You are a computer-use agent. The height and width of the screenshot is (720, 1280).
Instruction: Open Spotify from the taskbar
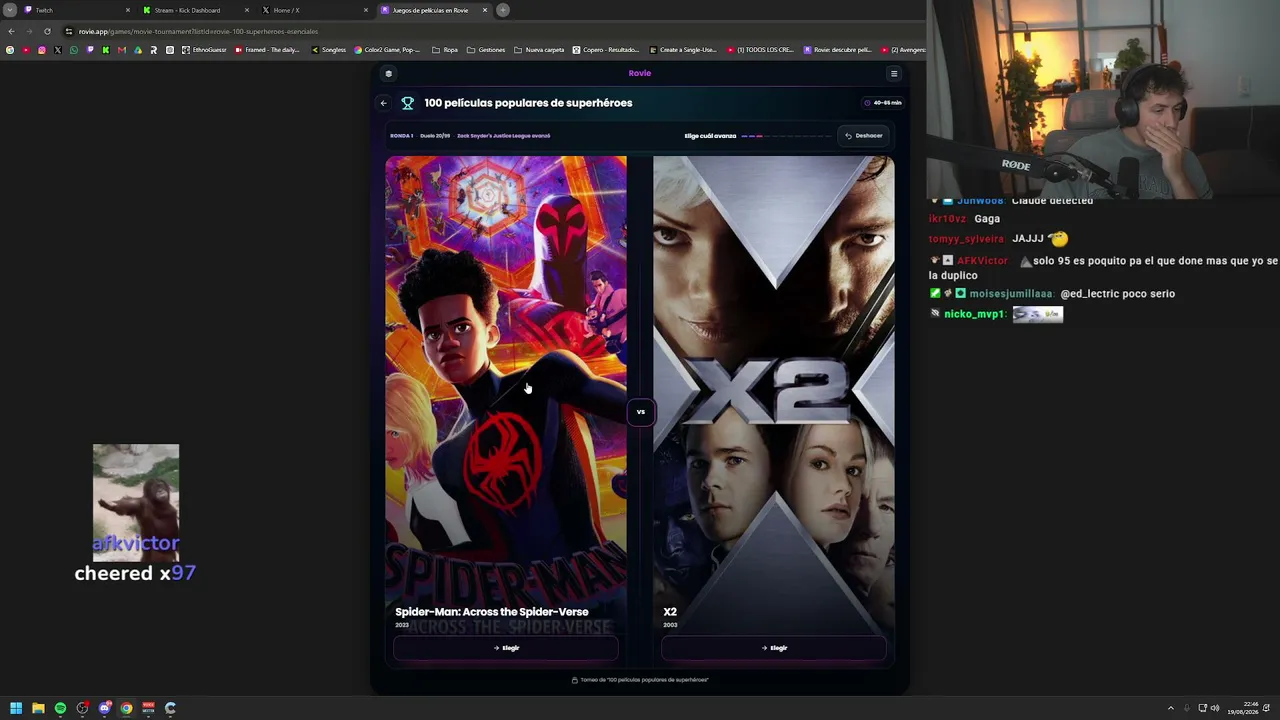[60, 708]
